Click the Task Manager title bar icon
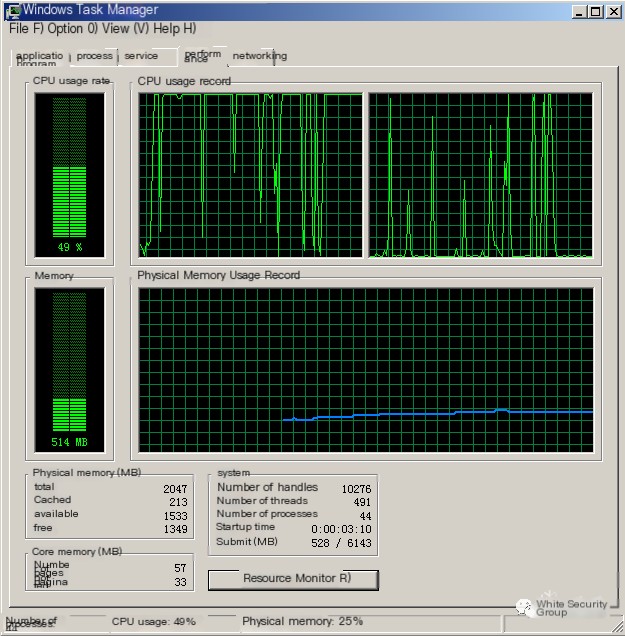625x636 pixels. point(13,11)
